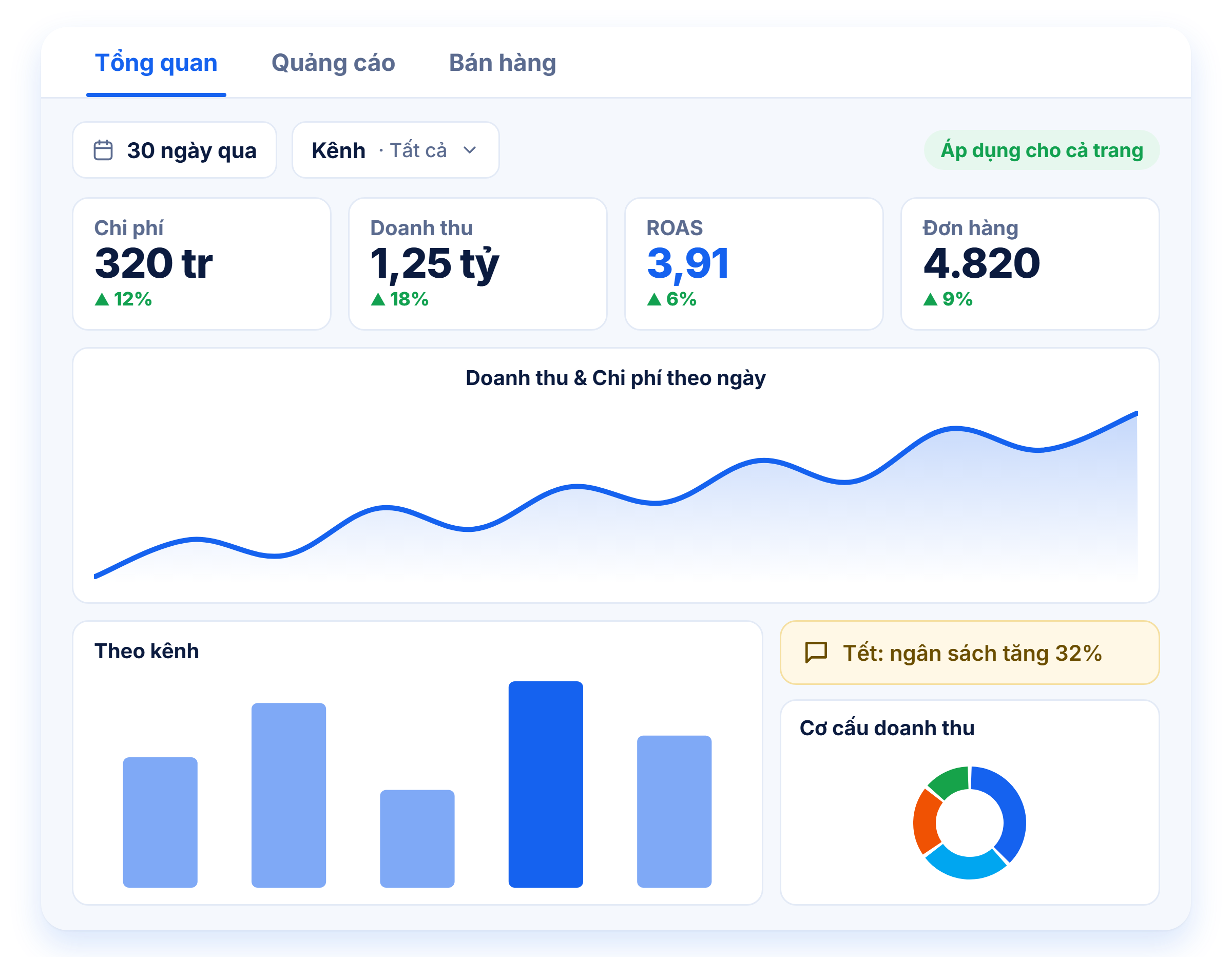Expand the Kênh chevron arrow
The height and width of the screenshot is (957, 1232).
[469, 150]
